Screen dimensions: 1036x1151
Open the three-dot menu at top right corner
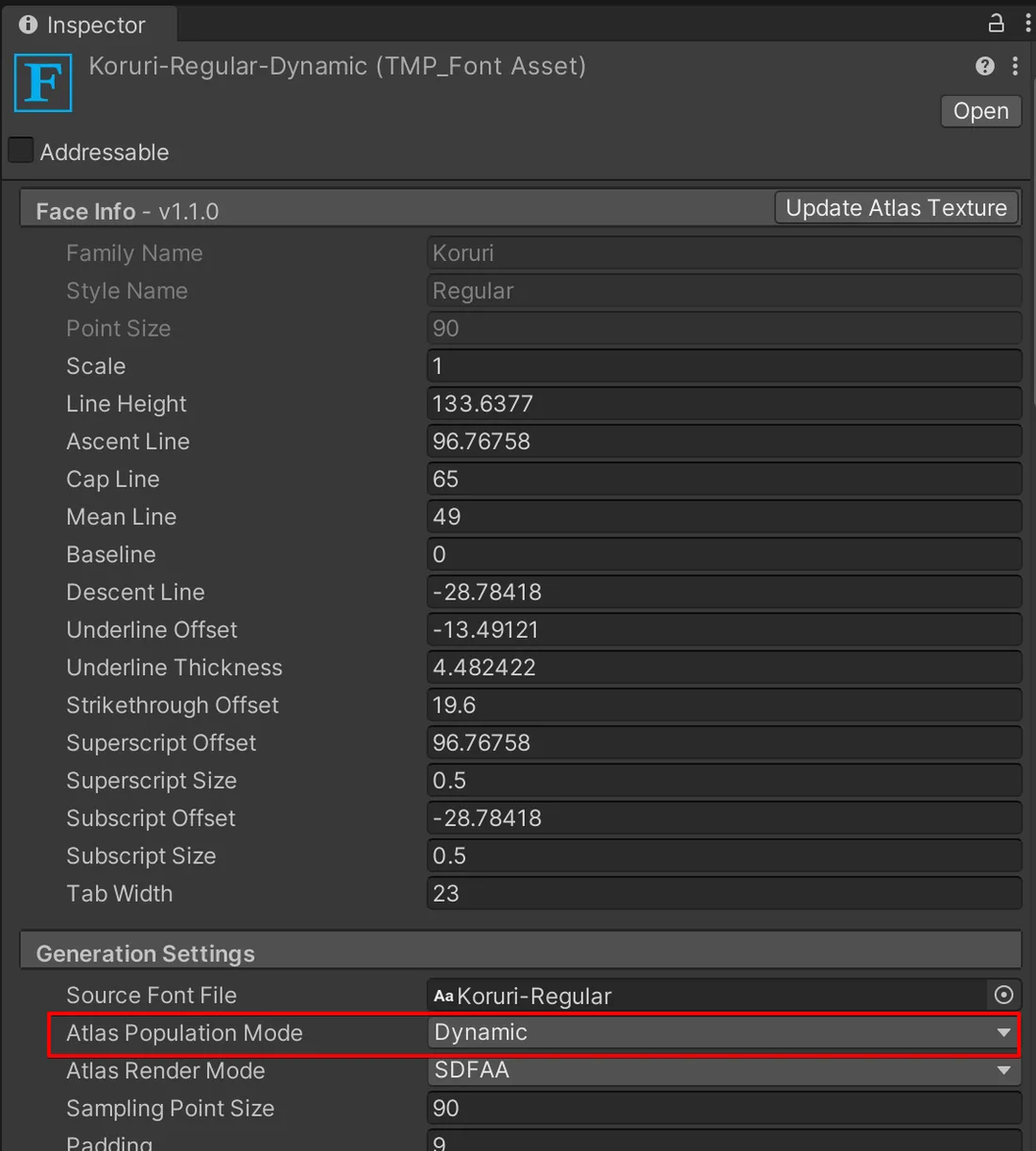pos(1026,24)
